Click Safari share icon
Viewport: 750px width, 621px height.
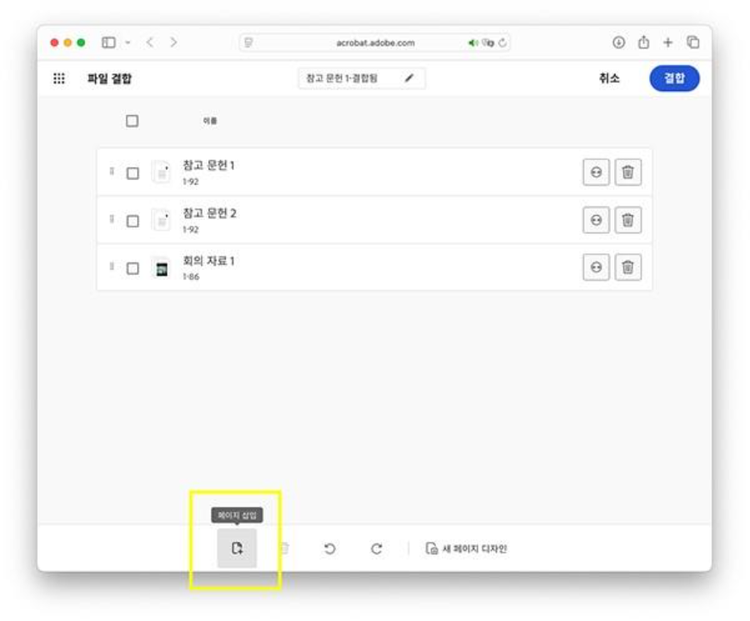tap(643, 43)
